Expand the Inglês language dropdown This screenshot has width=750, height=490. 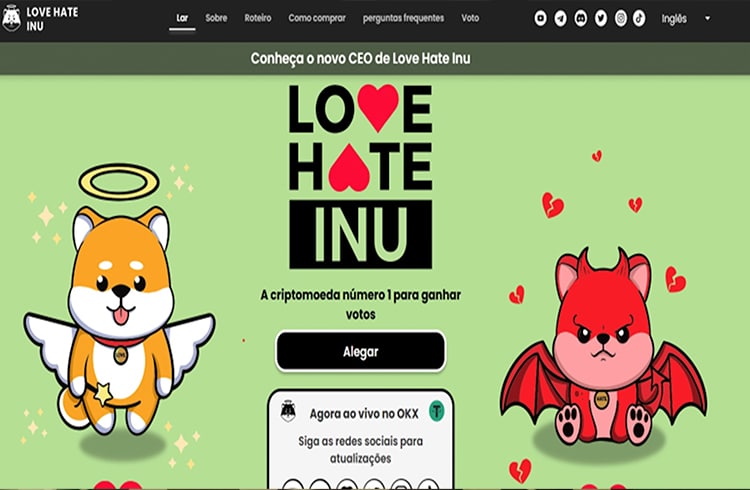(x=685, y=19)
